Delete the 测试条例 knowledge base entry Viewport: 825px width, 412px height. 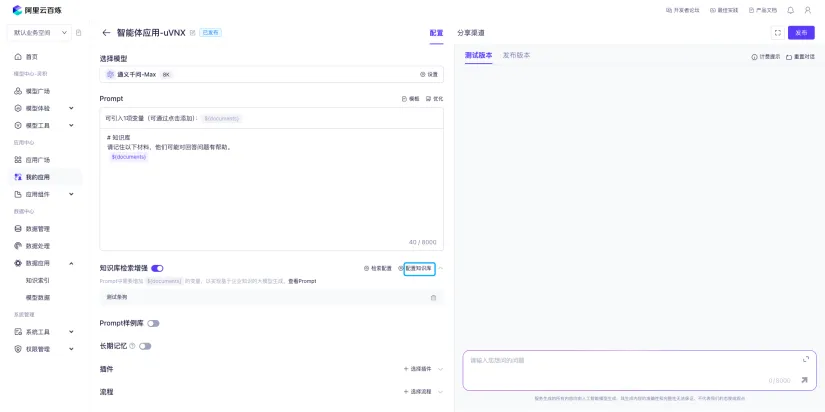(434, 297)
